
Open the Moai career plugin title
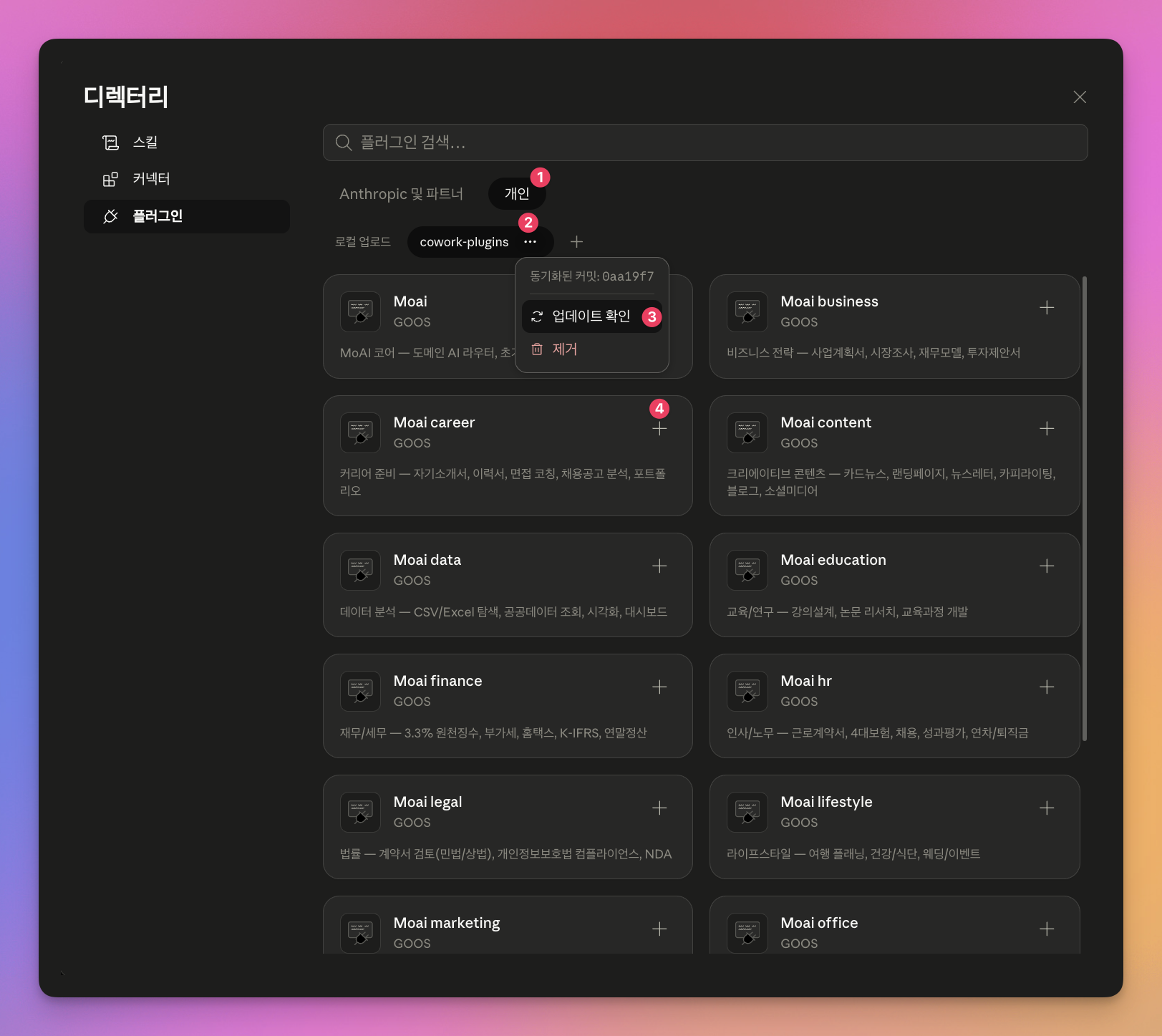[434, 422]
